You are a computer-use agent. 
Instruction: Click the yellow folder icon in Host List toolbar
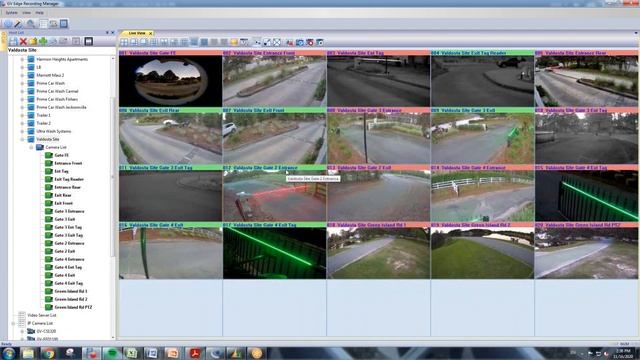pyautogui.click(x=33, y=41)
